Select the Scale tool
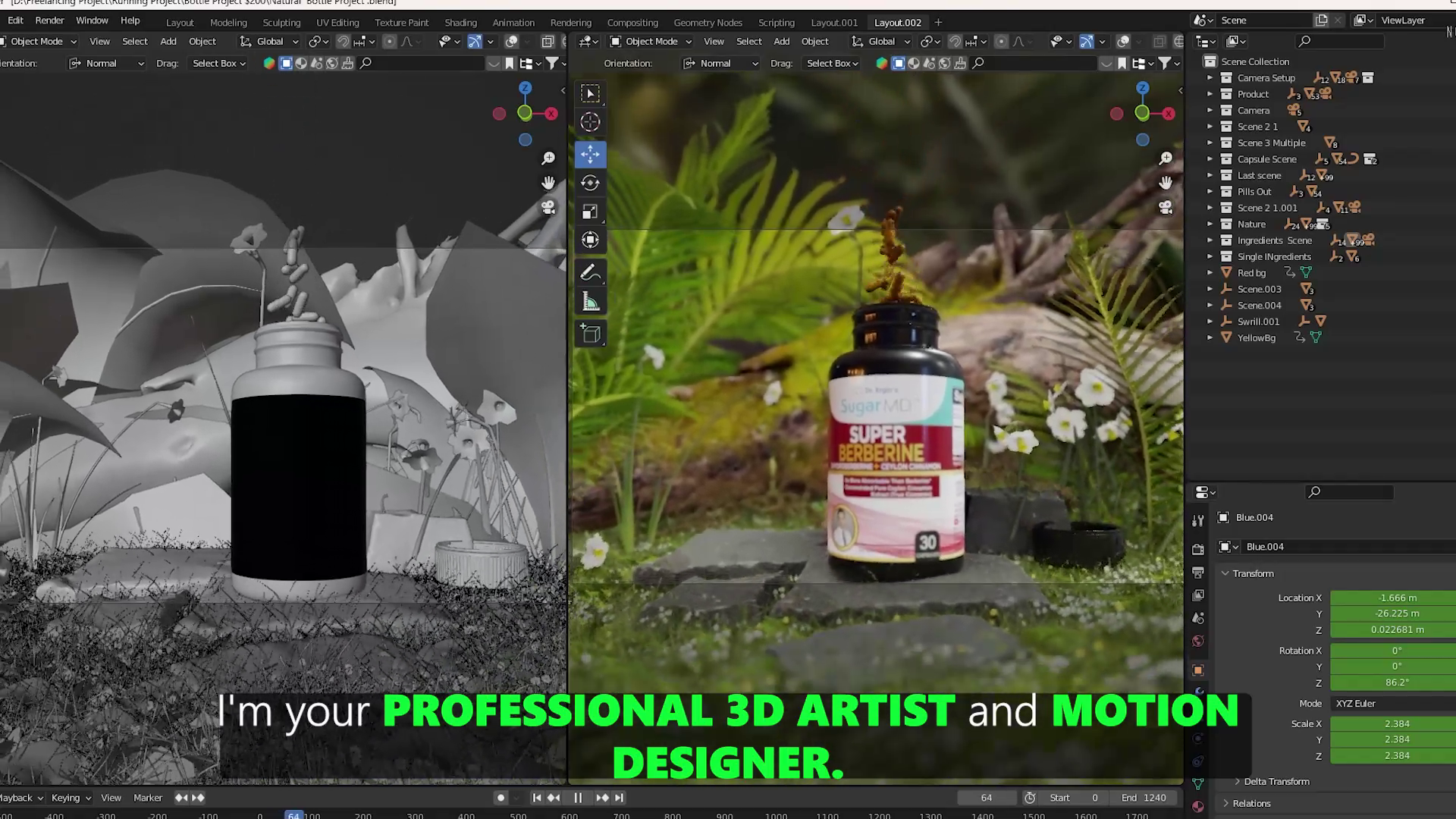The height and width of the screenshot is (819, 1456). (x=590, y=212)
